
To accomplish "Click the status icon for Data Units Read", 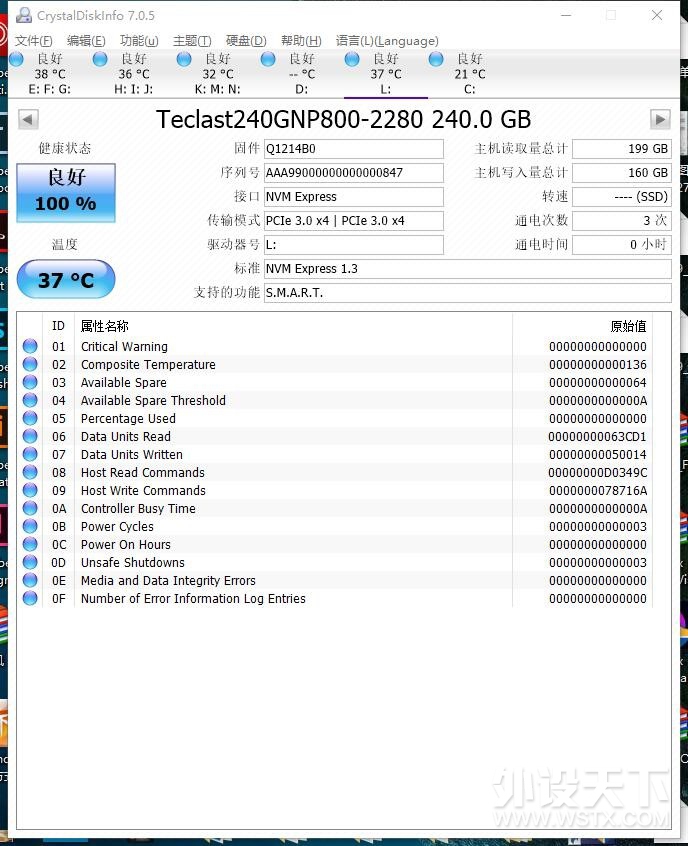I will tap(30, 436).
